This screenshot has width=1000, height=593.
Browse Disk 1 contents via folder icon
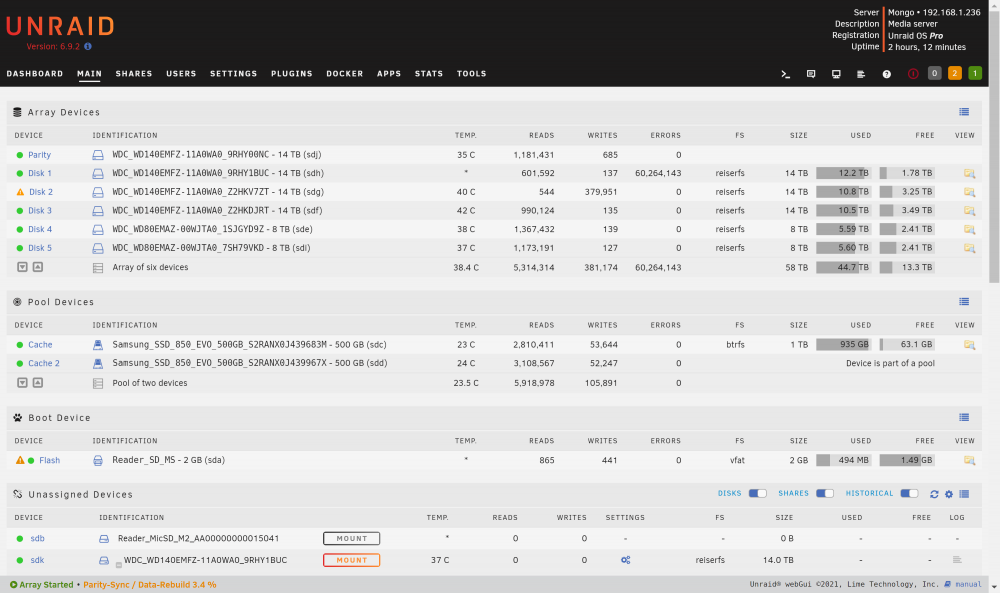click(x=969, y=173)
